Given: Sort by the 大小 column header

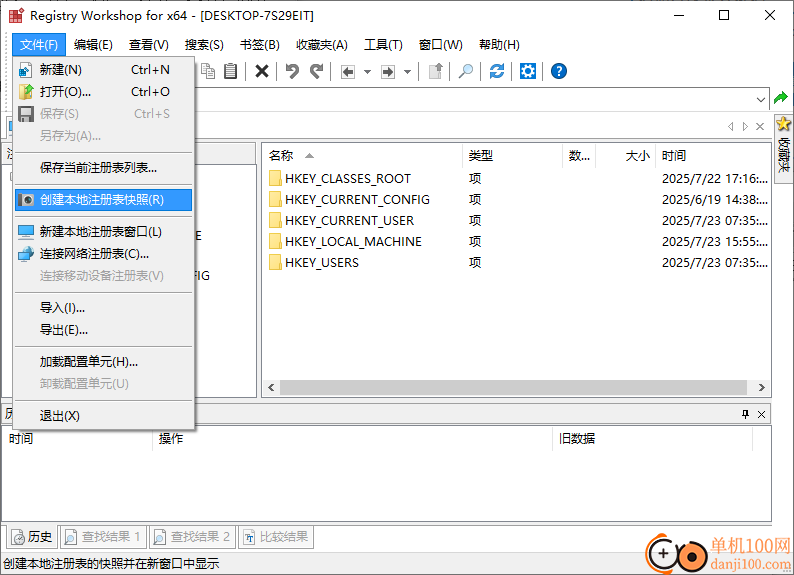Looking at the screenshot, I should click(x=625, y=156).
